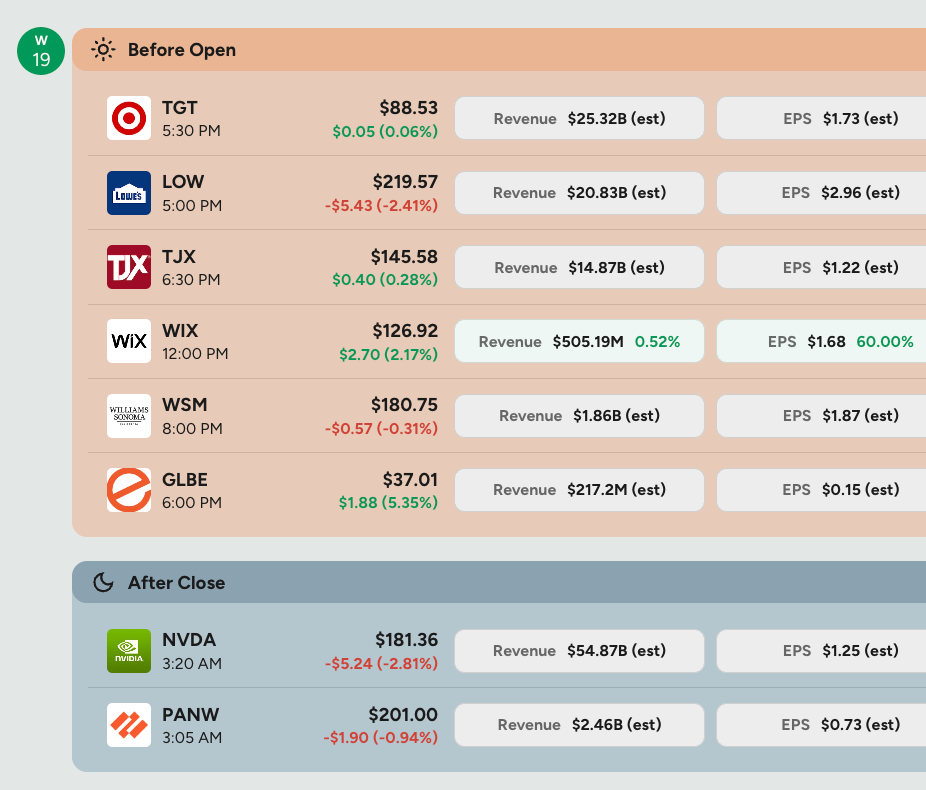Viewport: 926px width, 790px height.
Task: Click TGT stock price $88.53
Action: 409,107
